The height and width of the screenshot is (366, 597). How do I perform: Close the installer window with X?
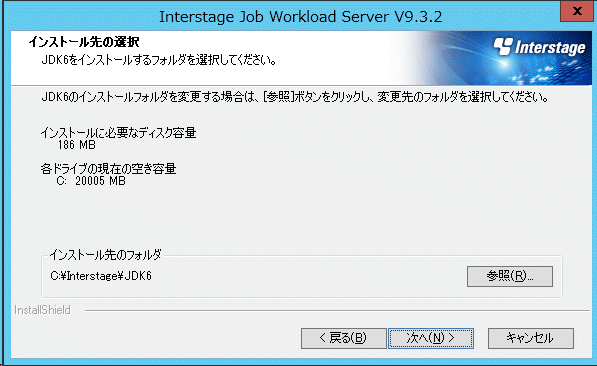click(577, 11)
